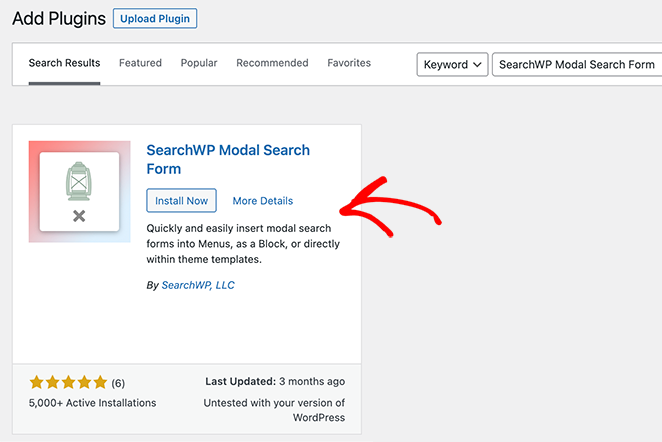The height and width of the screenshot is (442, 662).
Task: Click the Add Plugins page heading
Action: point(59,19)
